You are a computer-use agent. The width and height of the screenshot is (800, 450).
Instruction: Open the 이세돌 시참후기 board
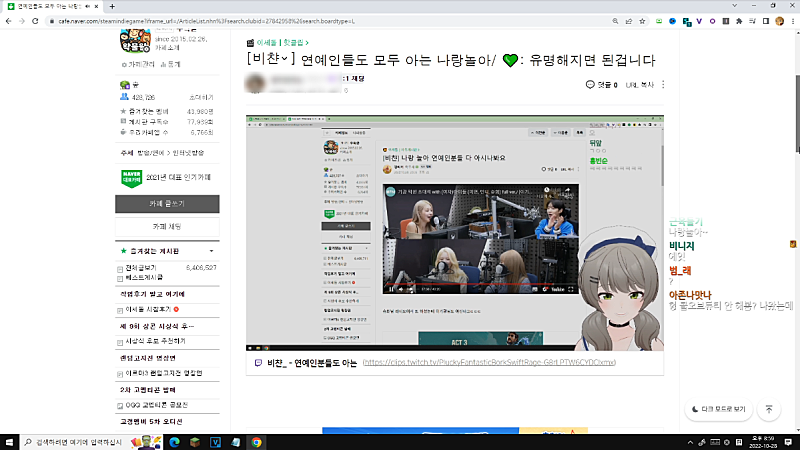(x=148, y=309)
